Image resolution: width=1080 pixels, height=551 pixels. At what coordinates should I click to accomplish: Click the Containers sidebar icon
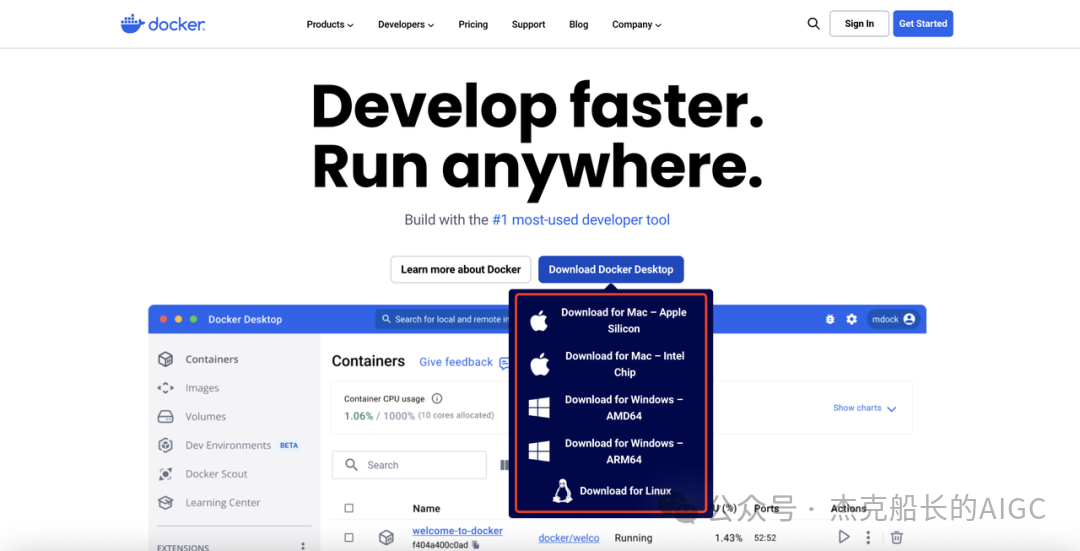click(x=165, y=359)
